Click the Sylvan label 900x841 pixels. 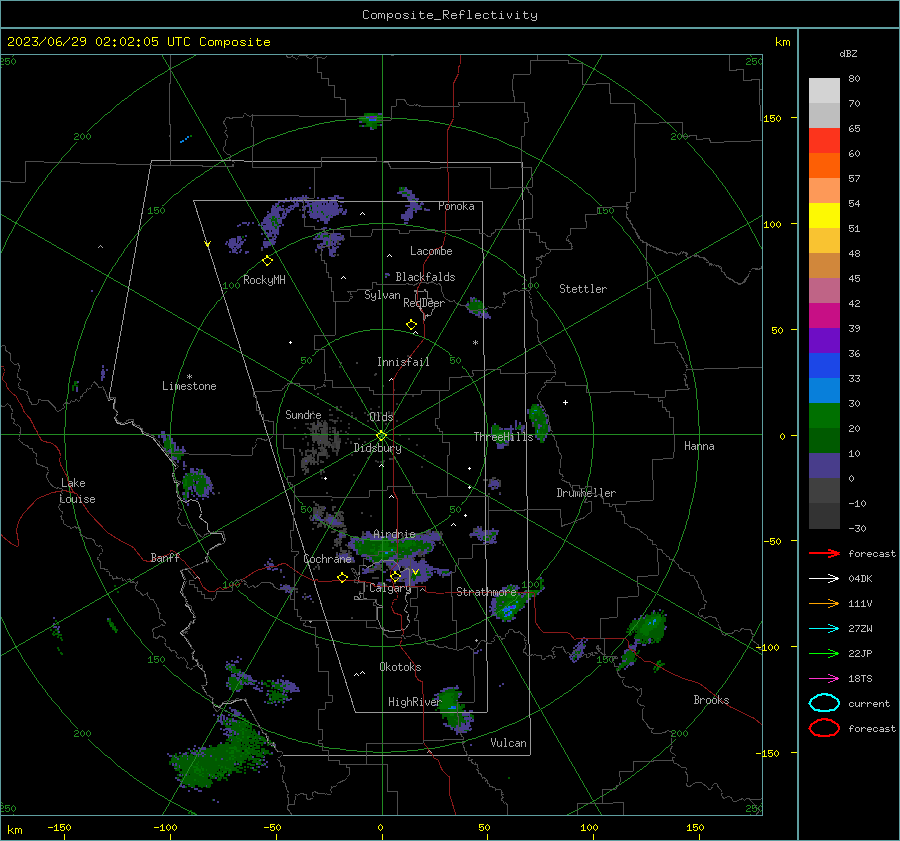pos(382,295)
